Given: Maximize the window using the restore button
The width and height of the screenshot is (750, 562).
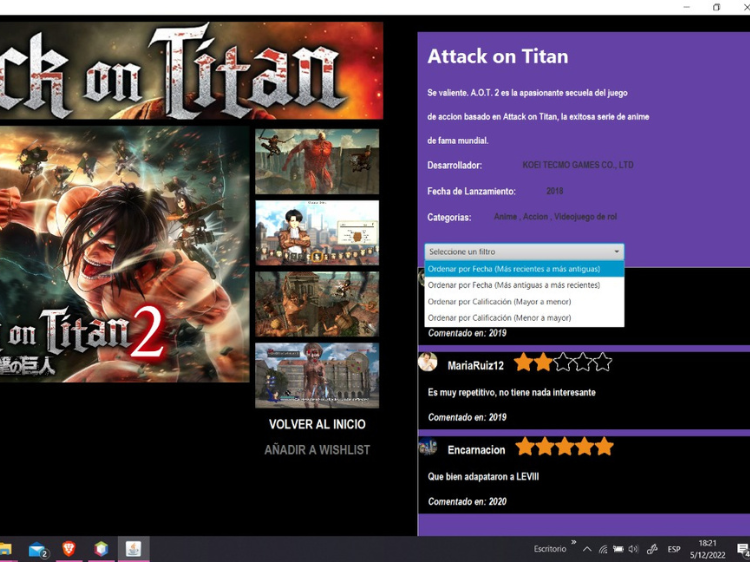Looking at the screenshot, I should [x=716, y=7].
